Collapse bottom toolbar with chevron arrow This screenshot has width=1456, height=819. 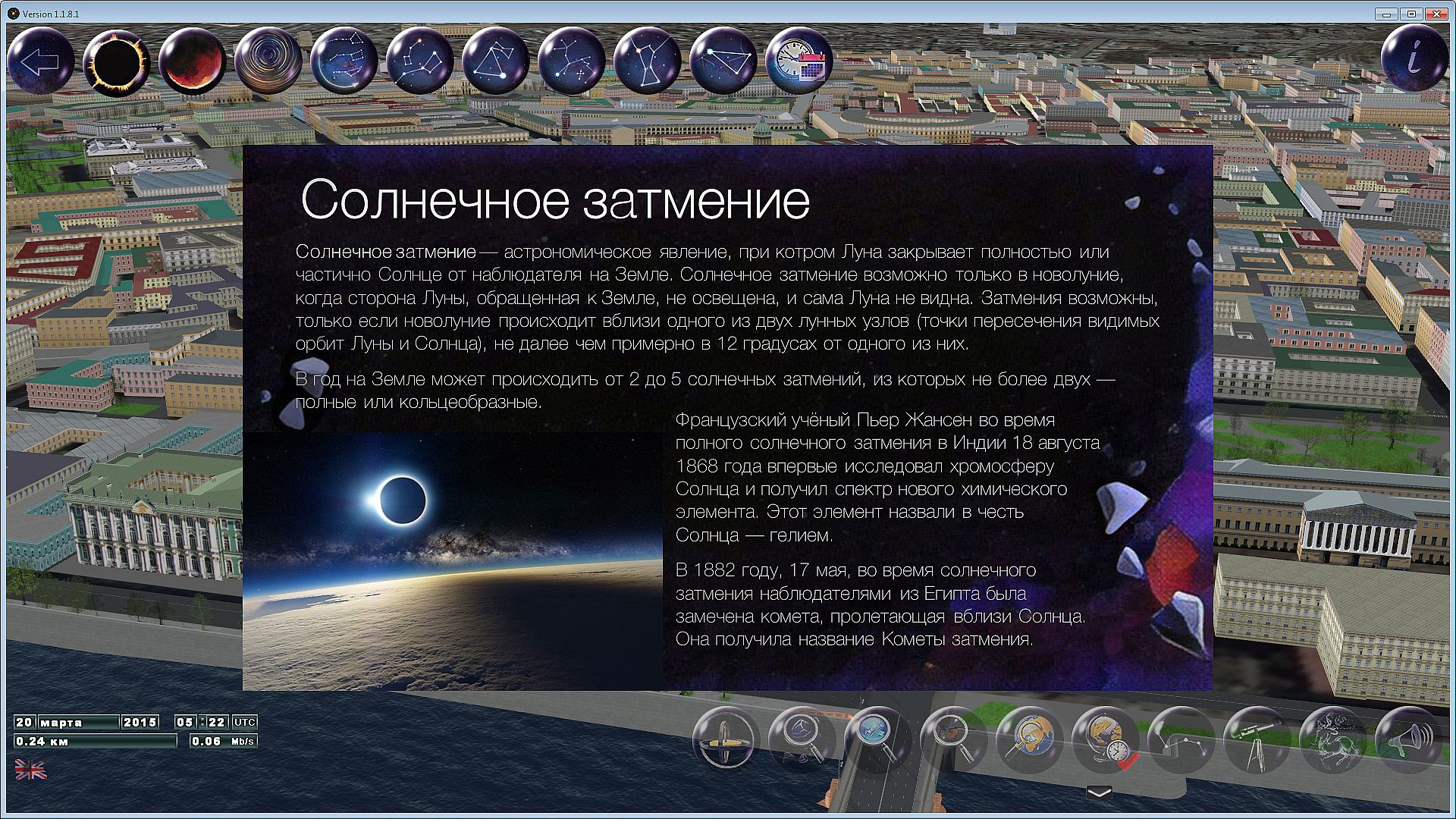[x=1100, y=792]
